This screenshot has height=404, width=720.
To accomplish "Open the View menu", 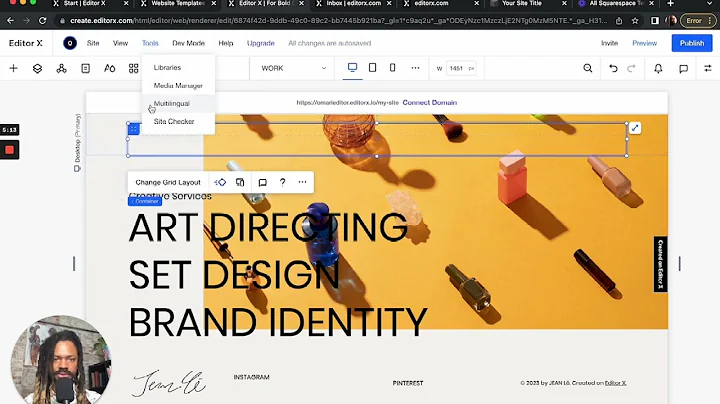I will tap(120, 43).
